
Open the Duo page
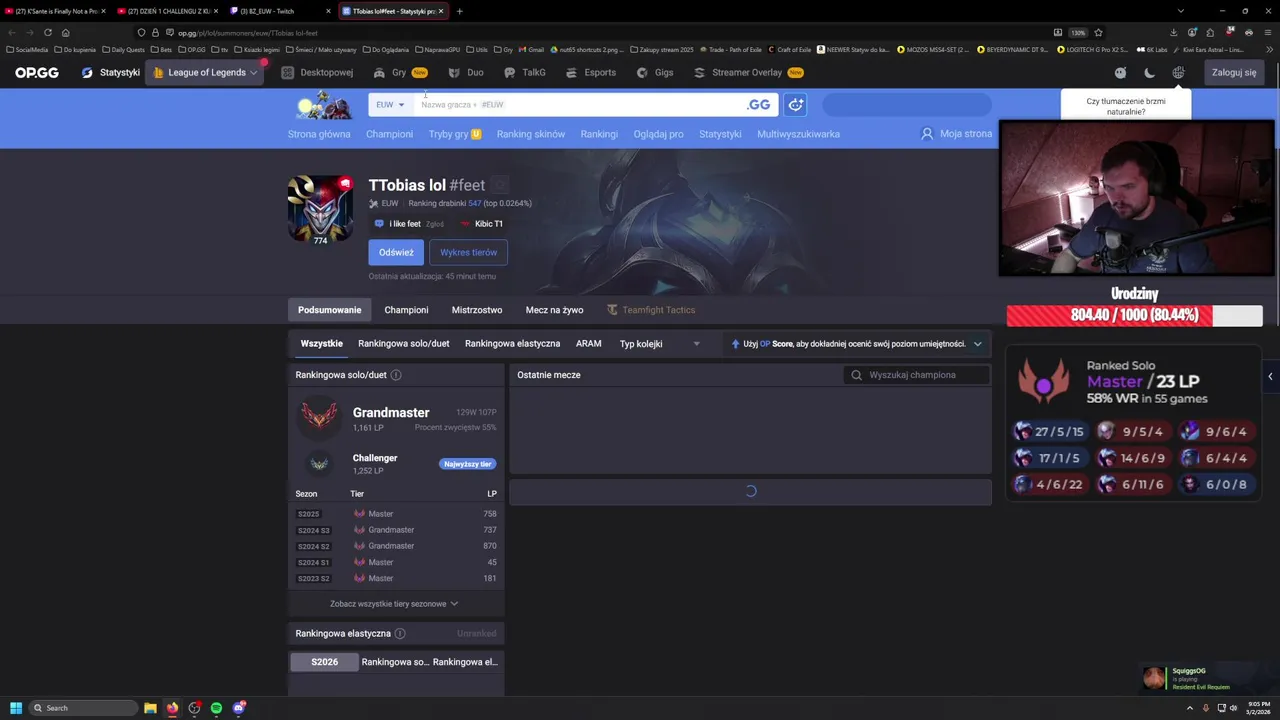click(466, 72)
